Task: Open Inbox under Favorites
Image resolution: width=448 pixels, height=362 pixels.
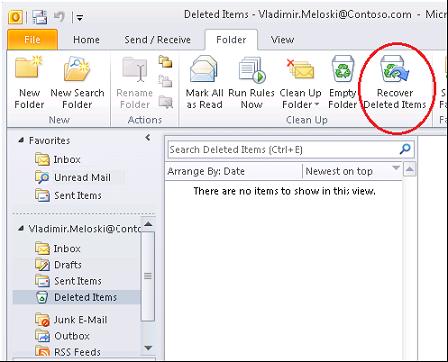Action: [x=58, y=159]
